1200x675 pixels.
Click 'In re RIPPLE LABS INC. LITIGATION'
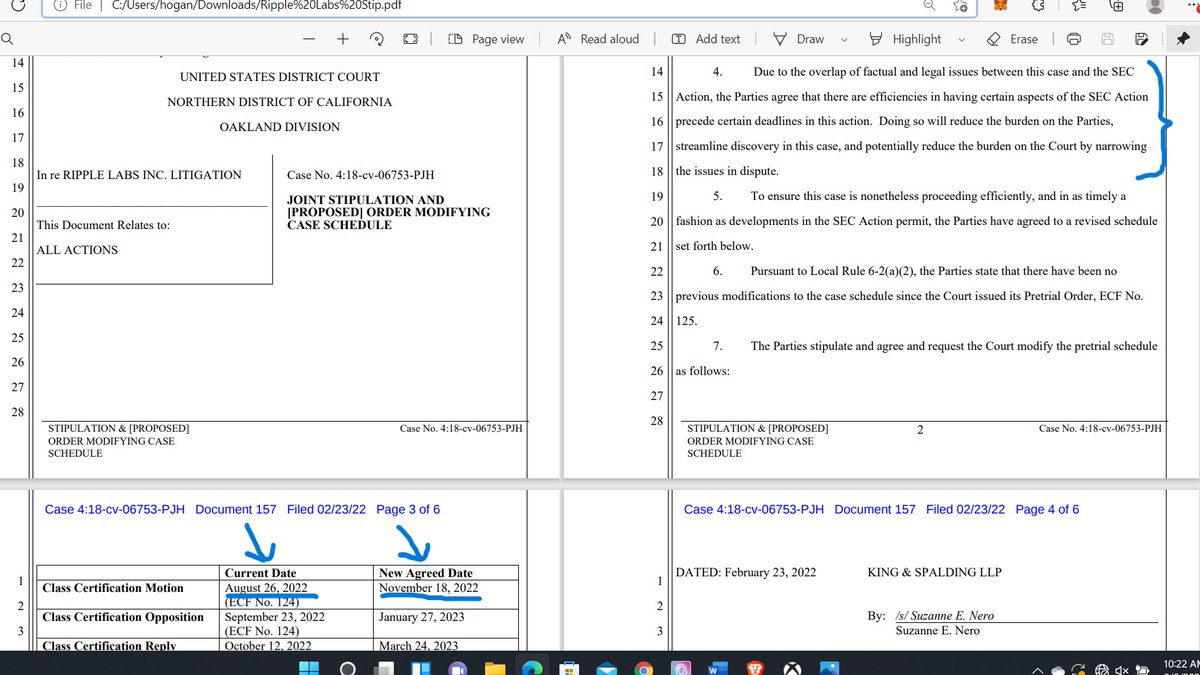pyautogui.click(x=139, y=175)
